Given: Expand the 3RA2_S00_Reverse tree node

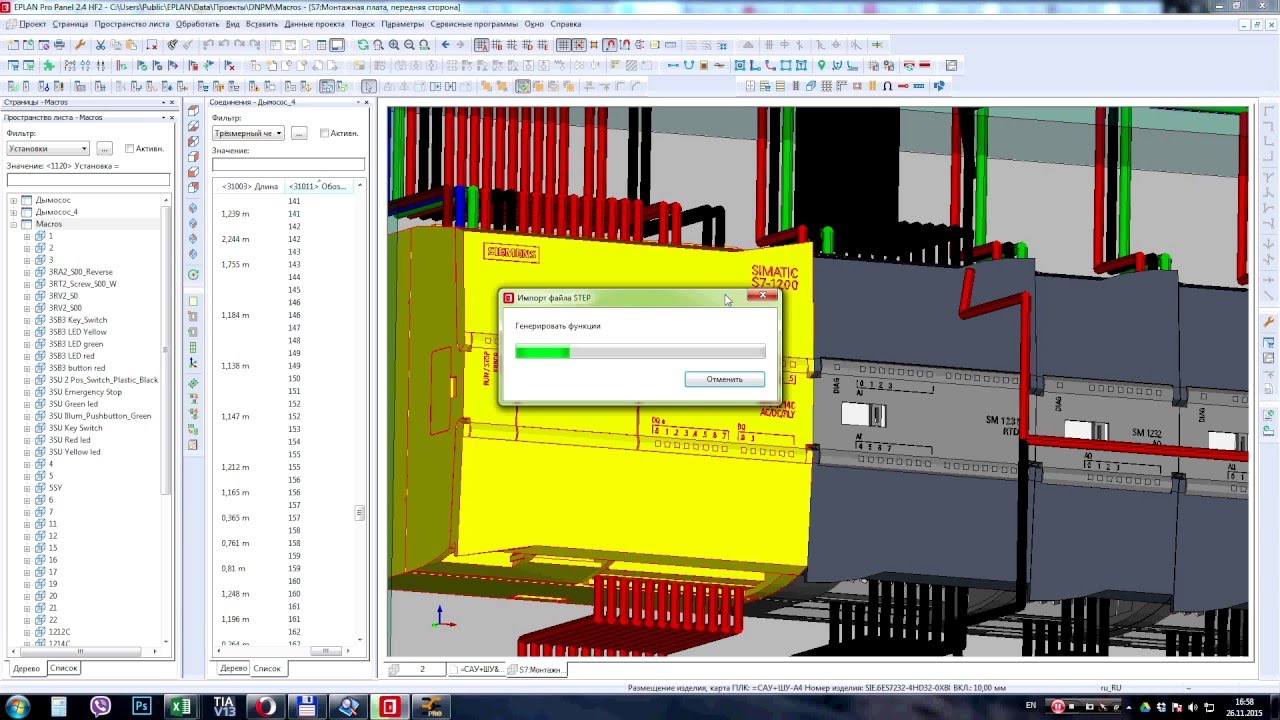Looking at the screenshot, I should pyautogui.click(x=27, y=272).
